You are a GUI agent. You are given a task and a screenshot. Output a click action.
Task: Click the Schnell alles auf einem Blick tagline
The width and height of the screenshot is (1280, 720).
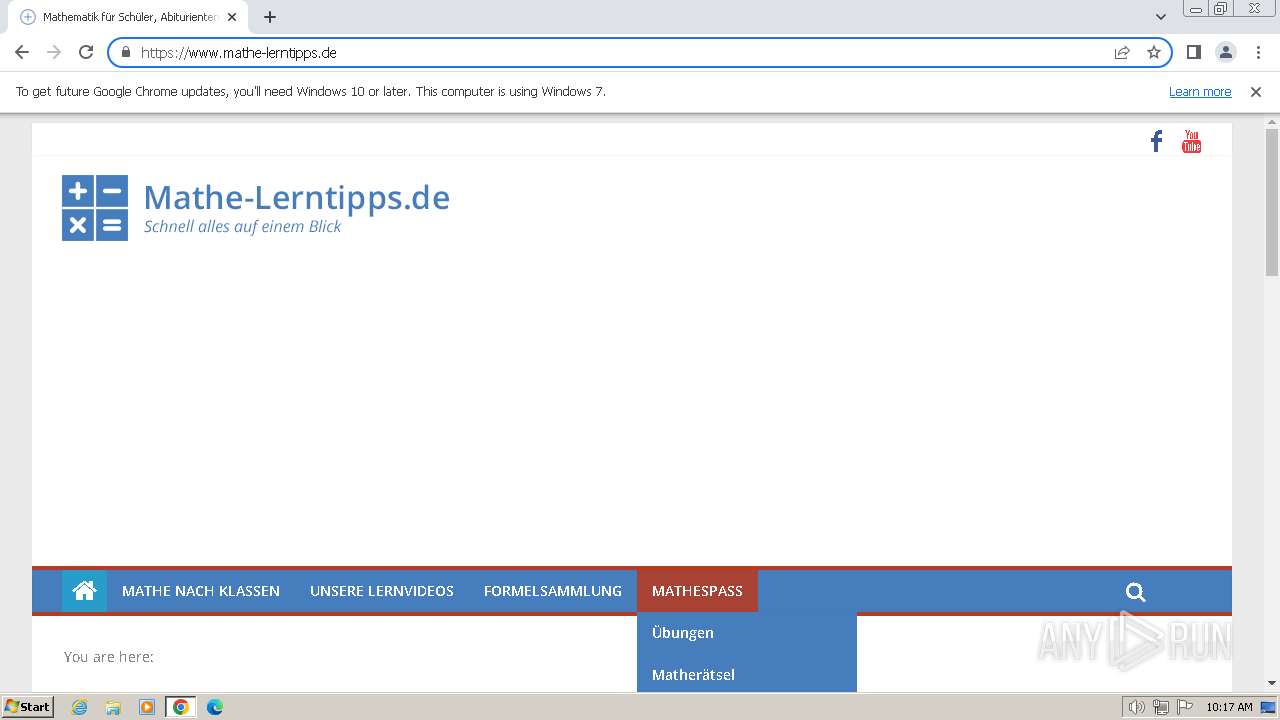pyautogui.click(x=243, y=227)
